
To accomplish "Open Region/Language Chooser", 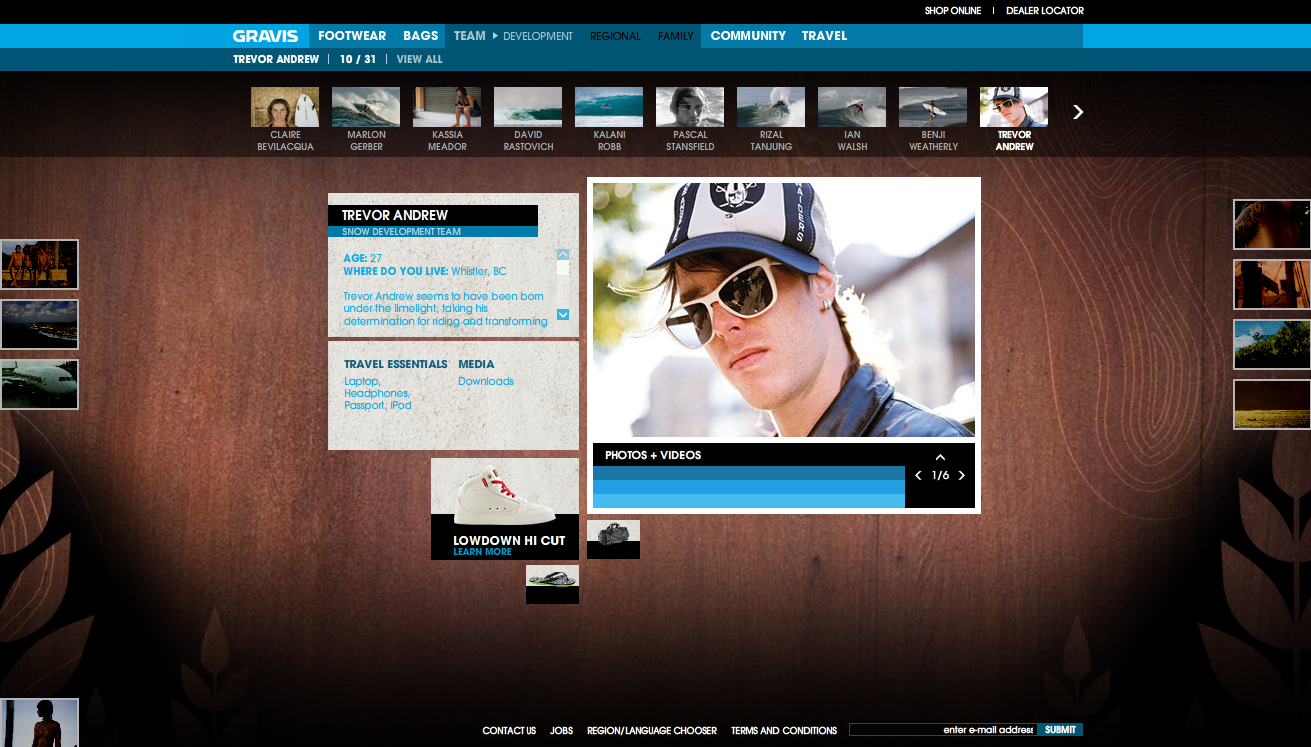I will 652,731.
